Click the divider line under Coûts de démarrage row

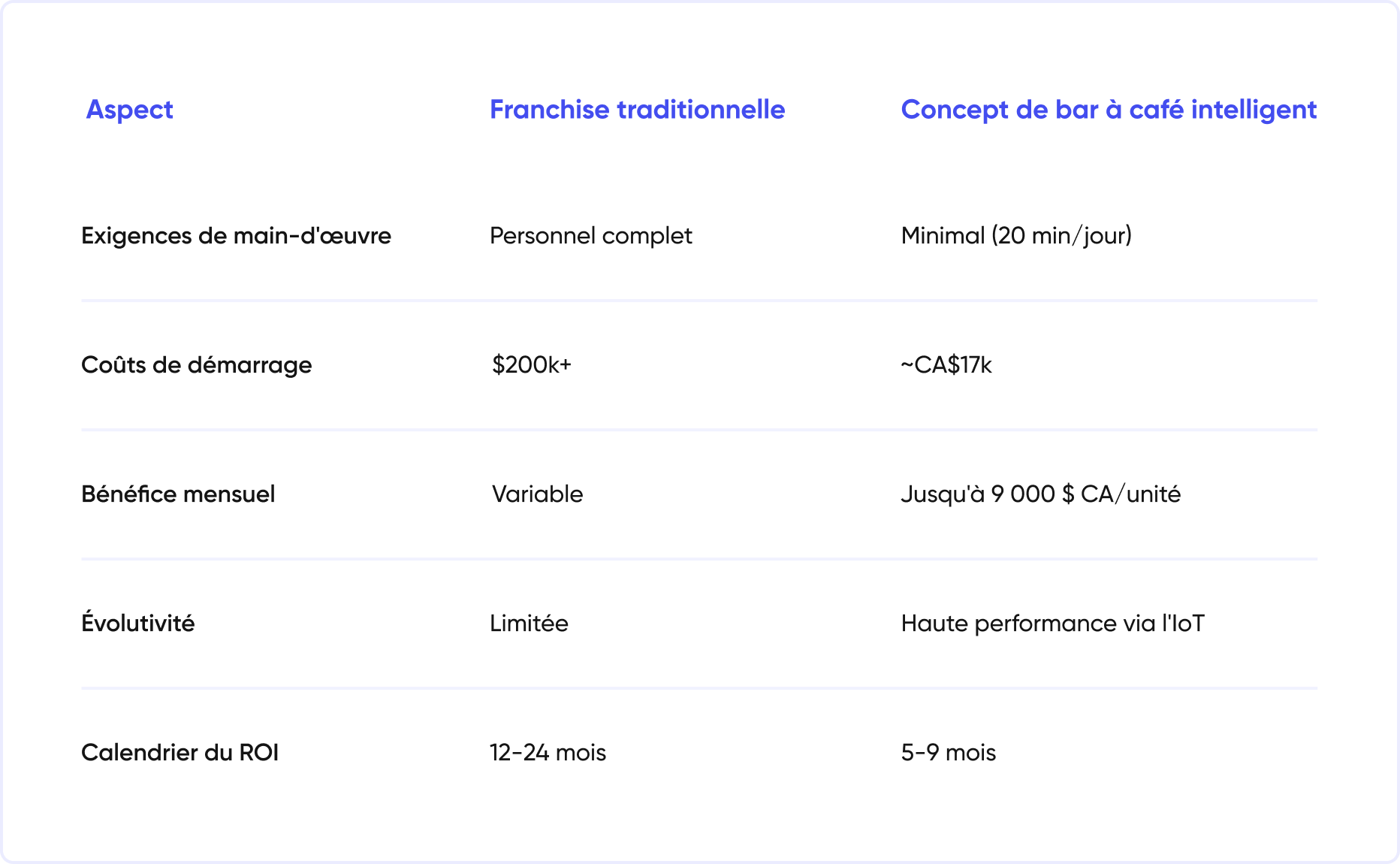tap(698, 430)
